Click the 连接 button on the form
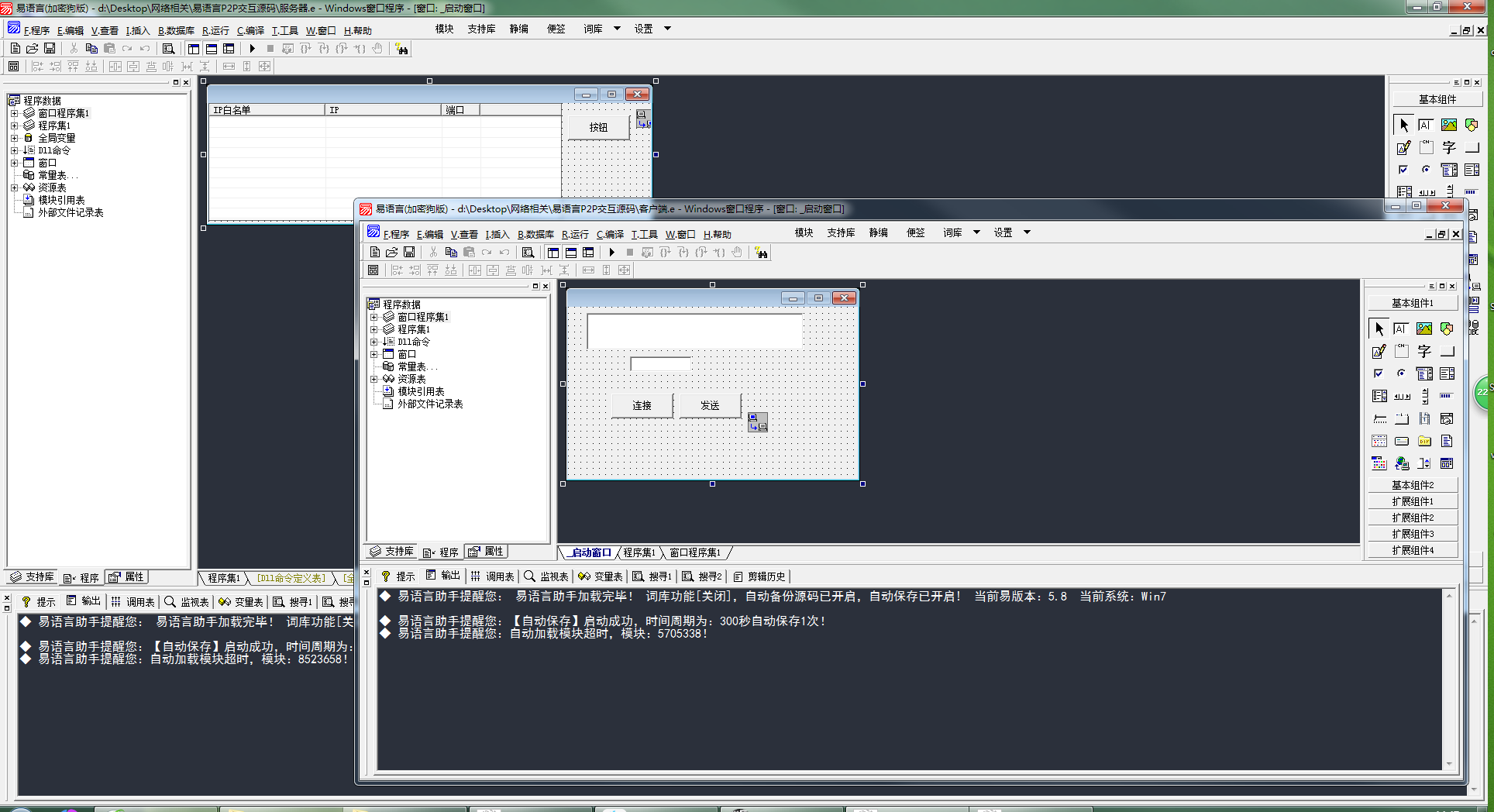 coord(642,405)
